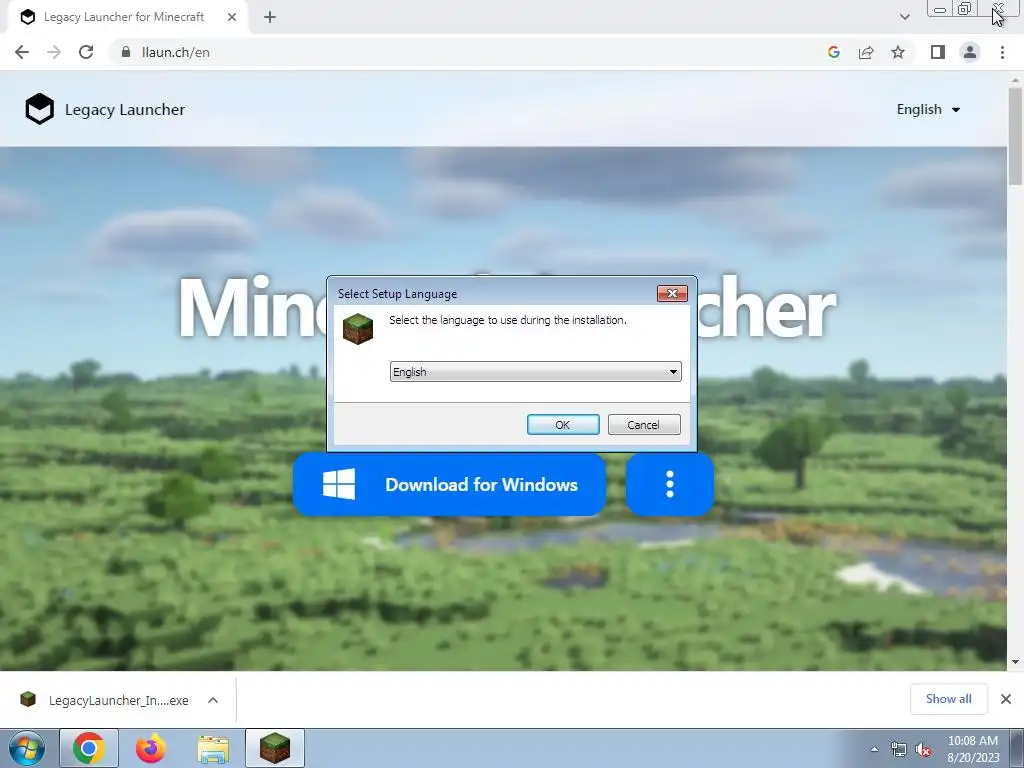Click the page scroll up arrow
The image size is (1024, 768).
tap(1016, 79)
